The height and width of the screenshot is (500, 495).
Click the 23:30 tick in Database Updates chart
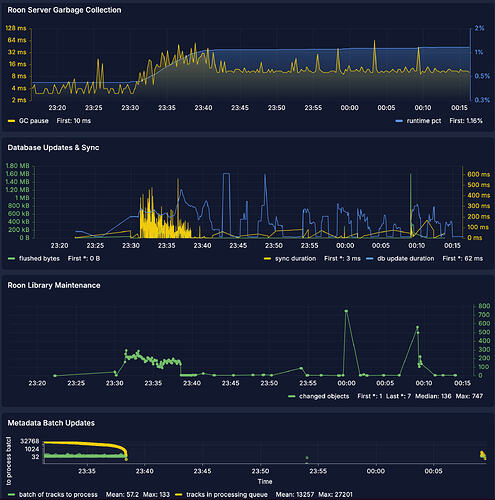point(131,245)
